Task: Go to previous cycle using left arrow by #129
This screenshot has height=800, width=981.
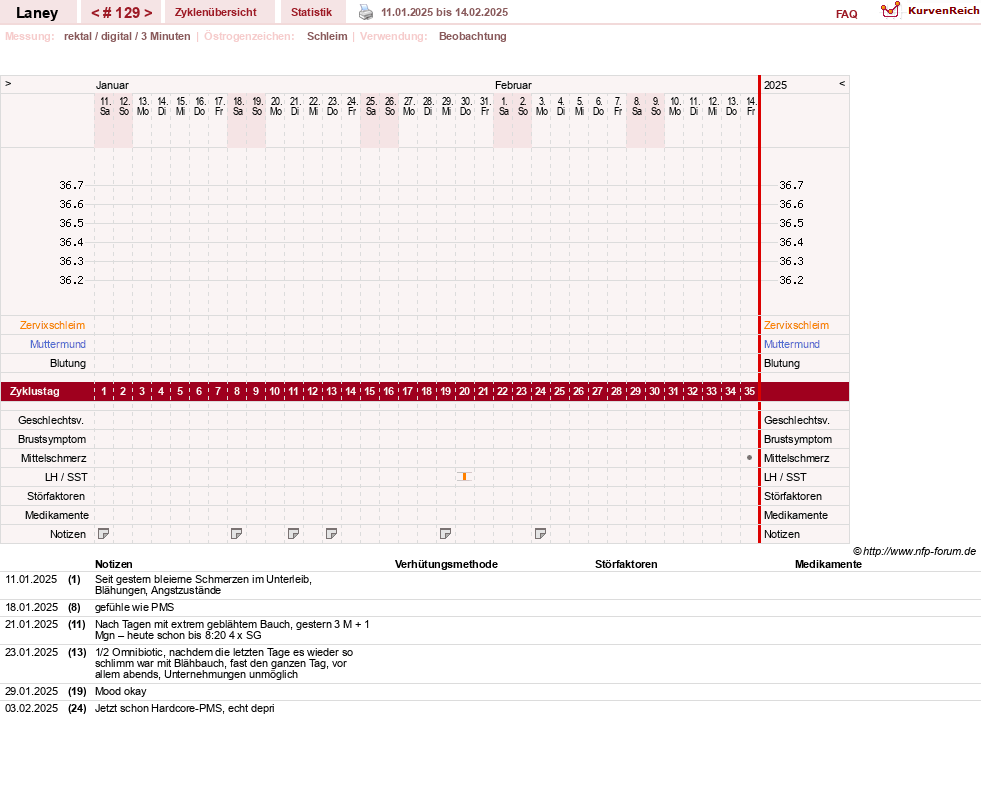Action: coord(96,13)
